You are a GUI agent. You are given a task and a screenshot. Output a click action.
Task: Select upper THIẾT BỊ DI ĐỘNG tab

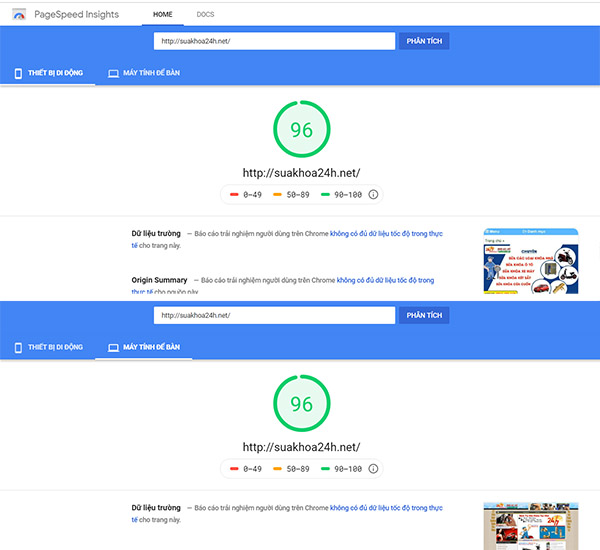[48, 73]
